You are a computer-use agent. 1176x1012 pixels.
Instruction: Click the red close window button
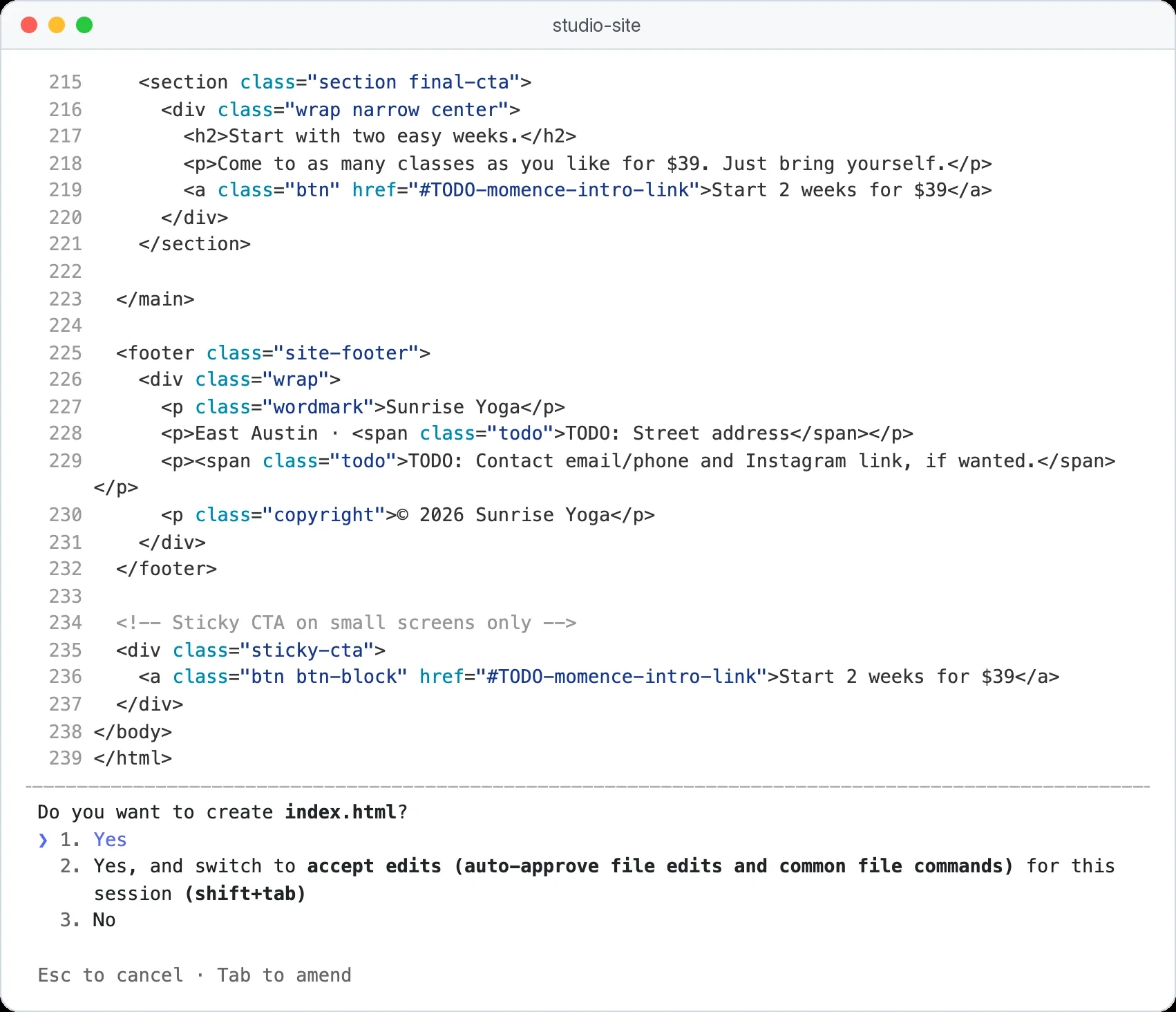[29, 26]
